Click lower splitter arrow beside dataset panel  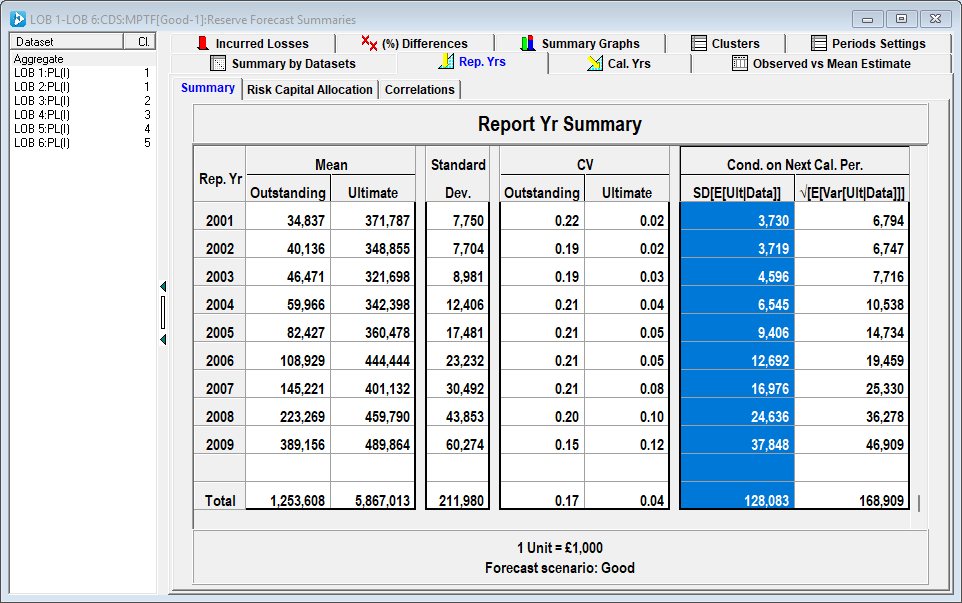coord(163,339)
